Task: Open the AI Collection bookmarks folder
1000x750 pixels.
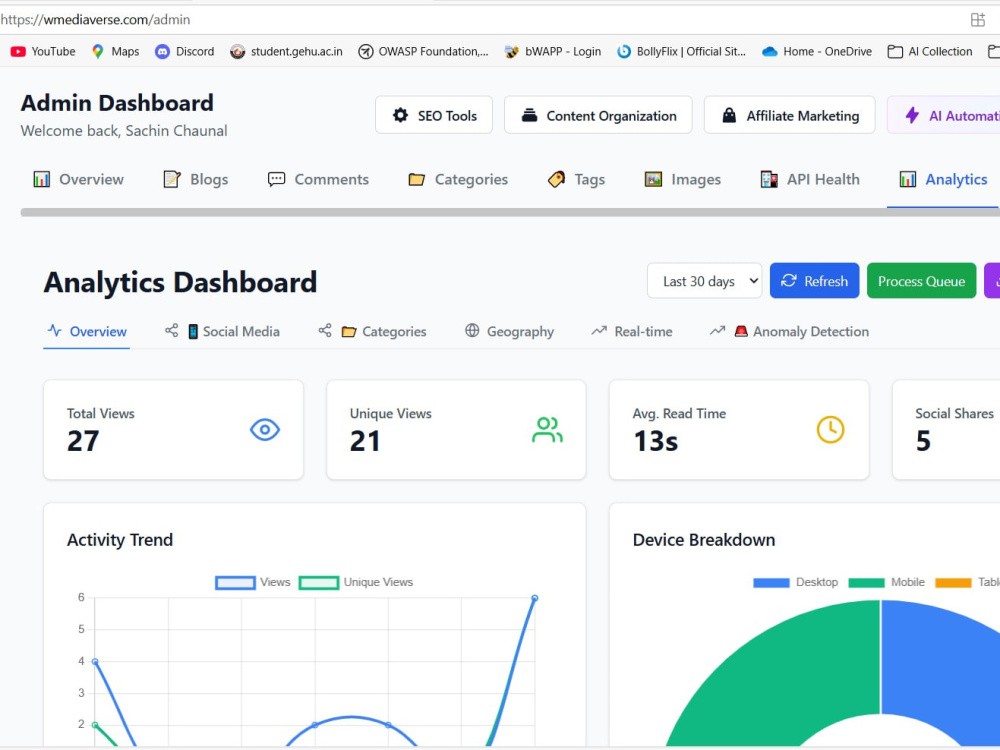Action: point(930,52)
